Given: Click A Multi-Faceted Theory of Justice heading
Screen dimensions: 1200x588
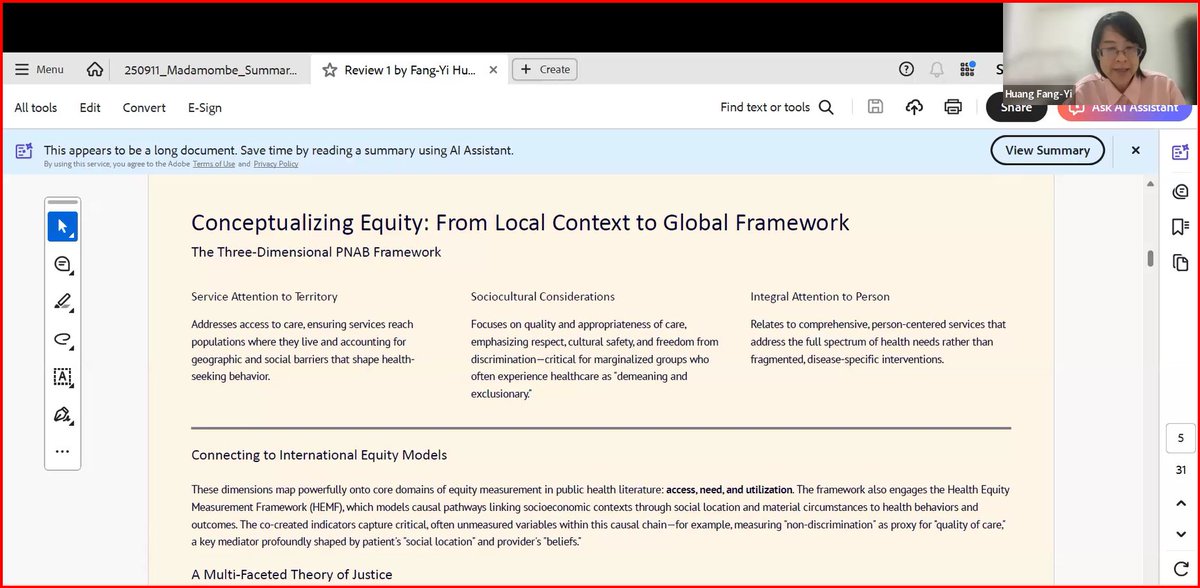Looking at the screenshot, I should 292,574.
